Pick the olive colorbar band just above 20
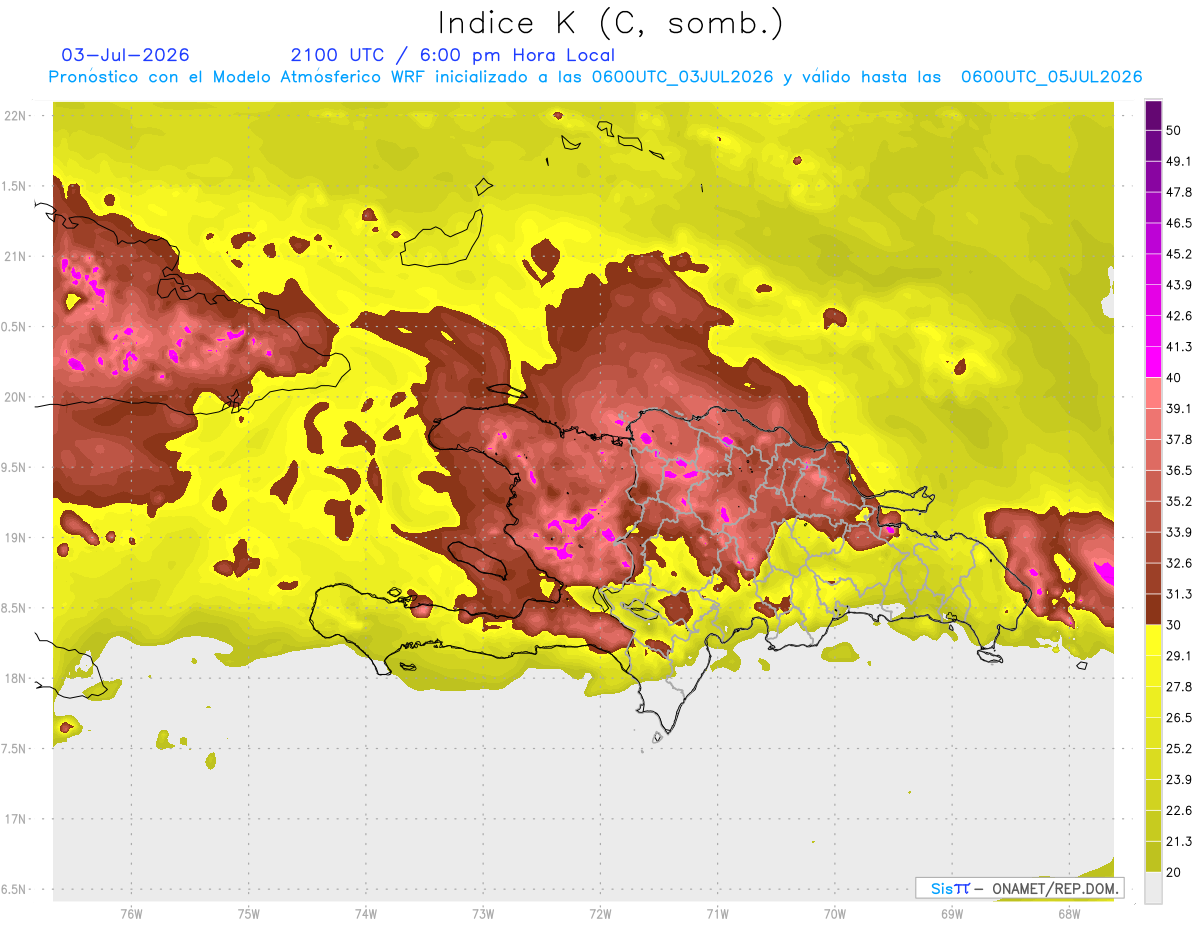1200x927 pixels. (1153, 856)
